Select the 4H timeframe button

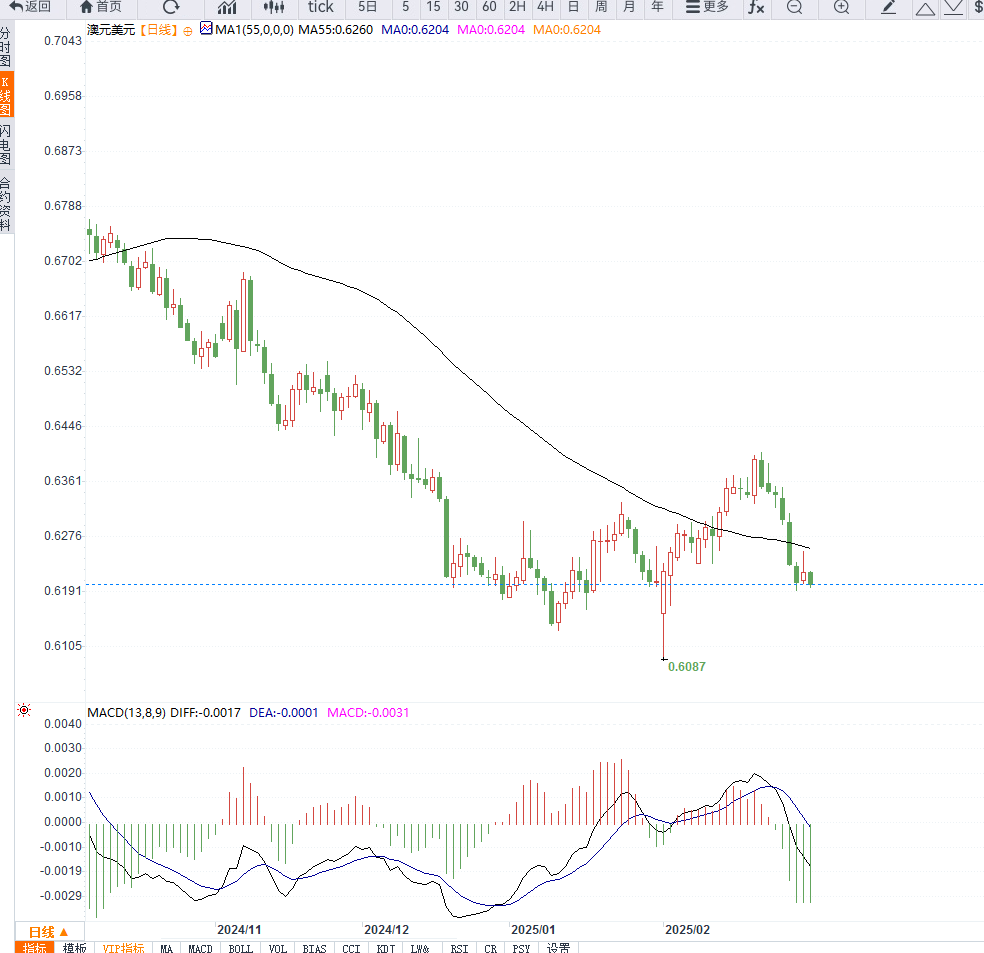tap(545, 7)
